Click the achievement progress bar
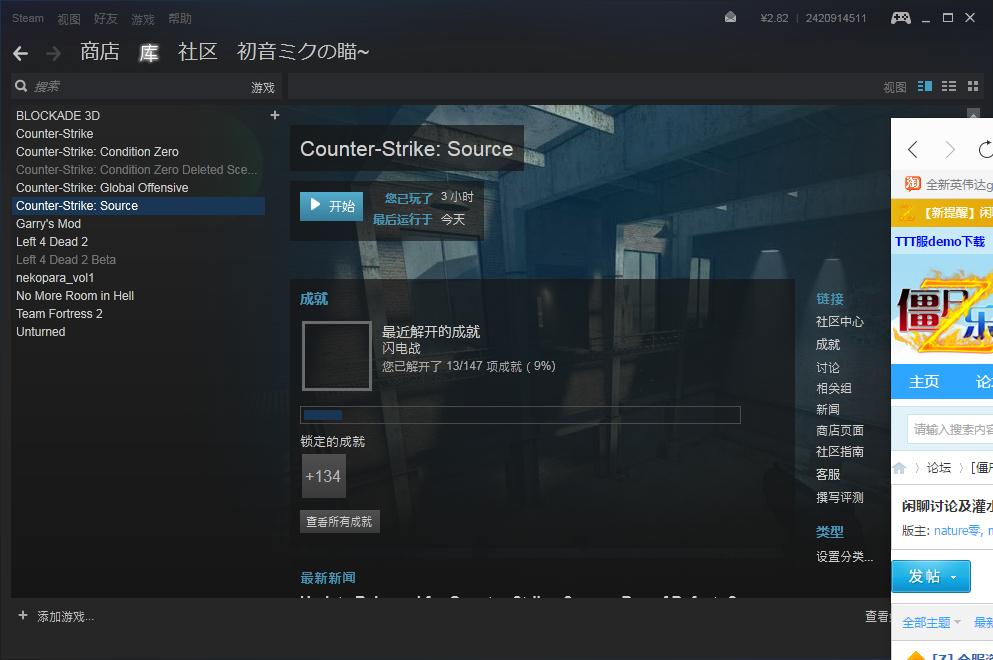 pyautogui.click(x=520, y=415)
